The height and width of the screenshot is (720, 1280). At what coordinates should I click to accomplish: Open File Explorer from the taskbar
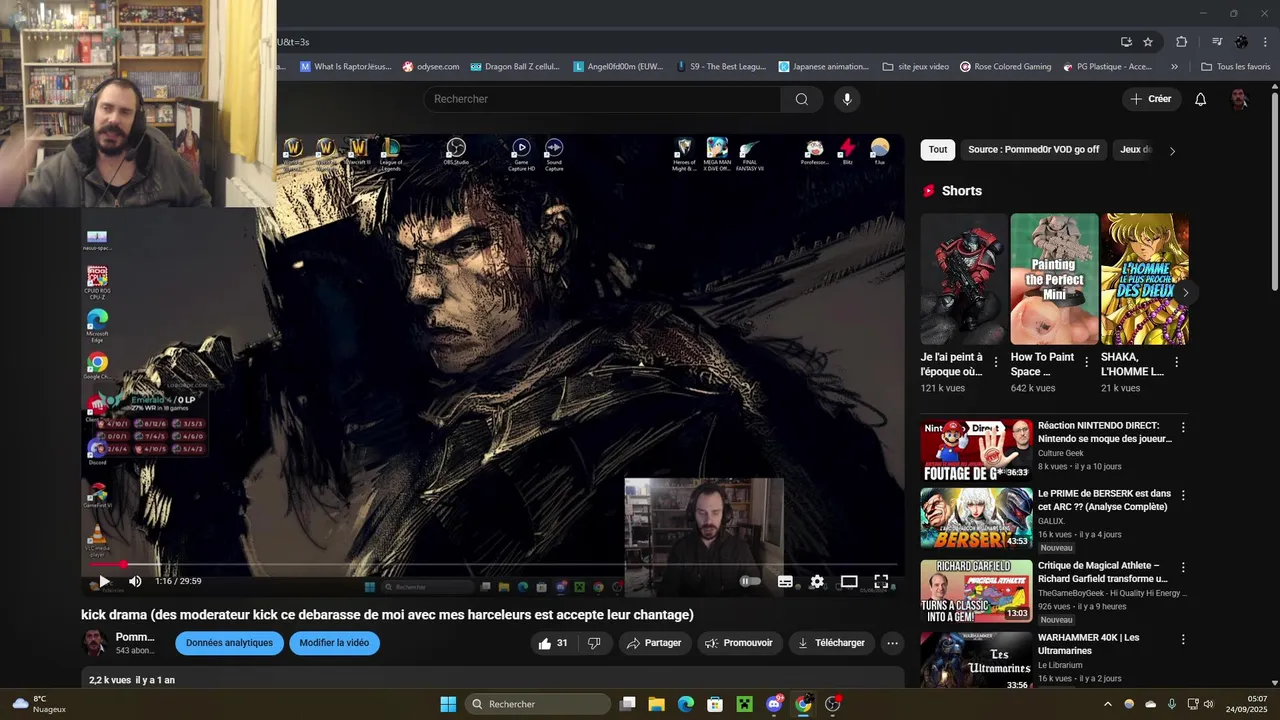click(656, 704)
